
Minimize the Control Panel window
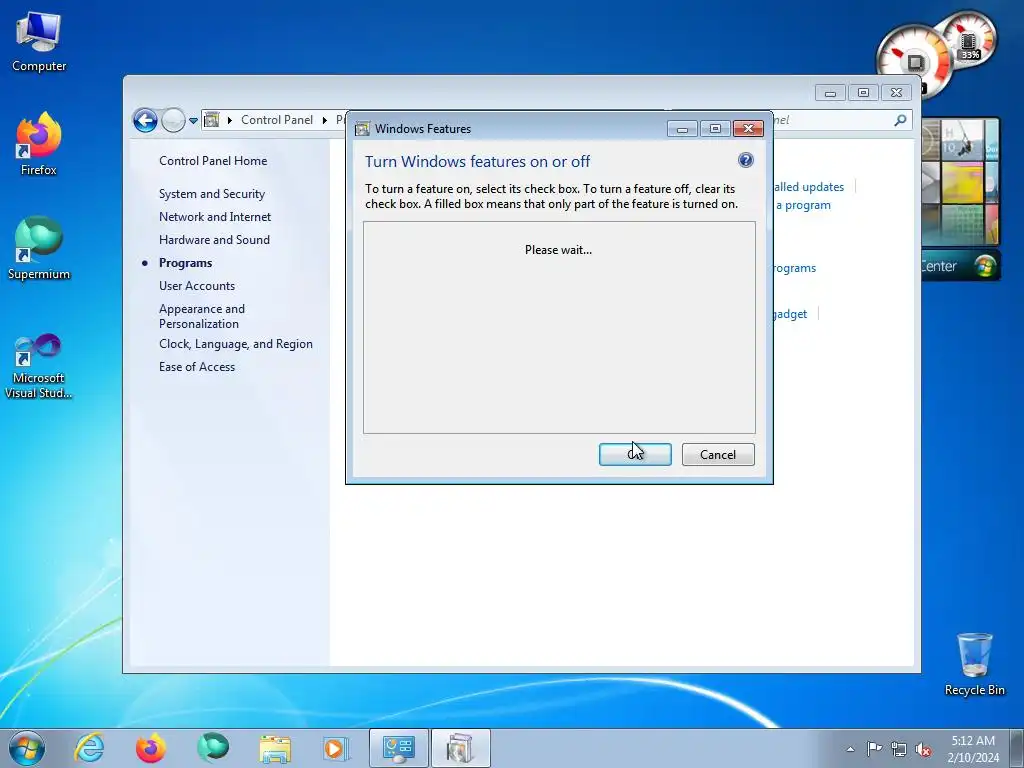tap(830, 93)
